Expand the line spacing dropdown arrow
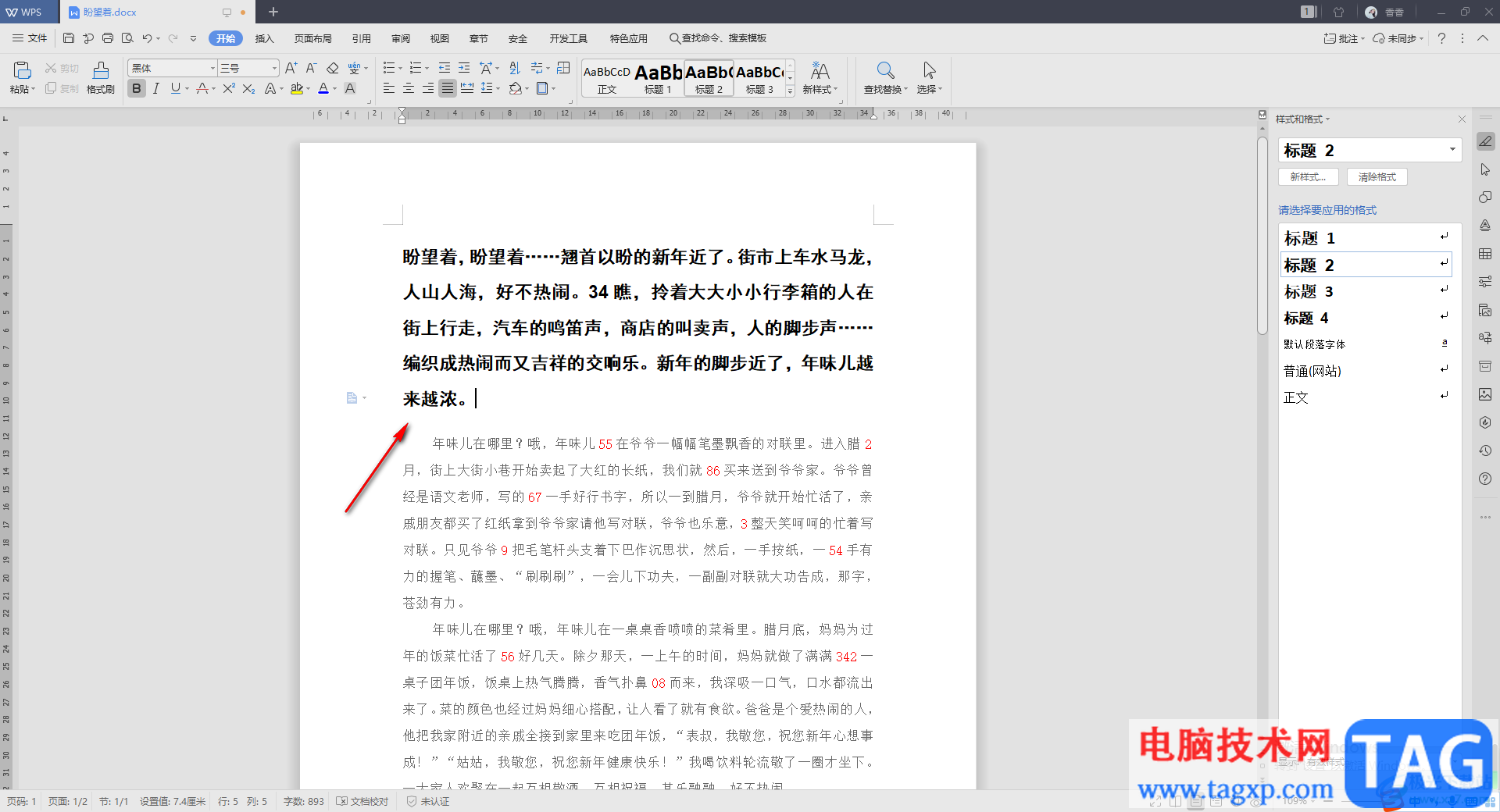The width and height of the screenshot is (1500, 812). pos(498,89)
